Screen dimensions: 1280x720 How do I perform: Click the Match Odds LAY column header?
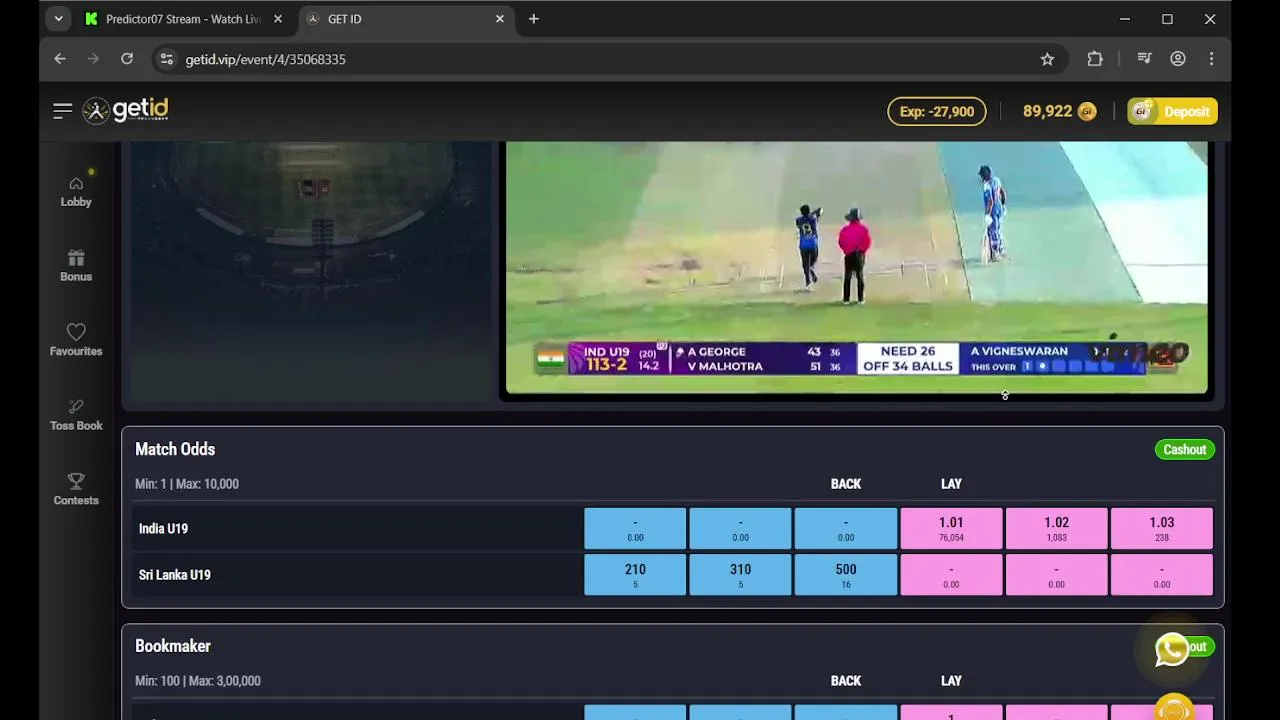pos(951,484)
